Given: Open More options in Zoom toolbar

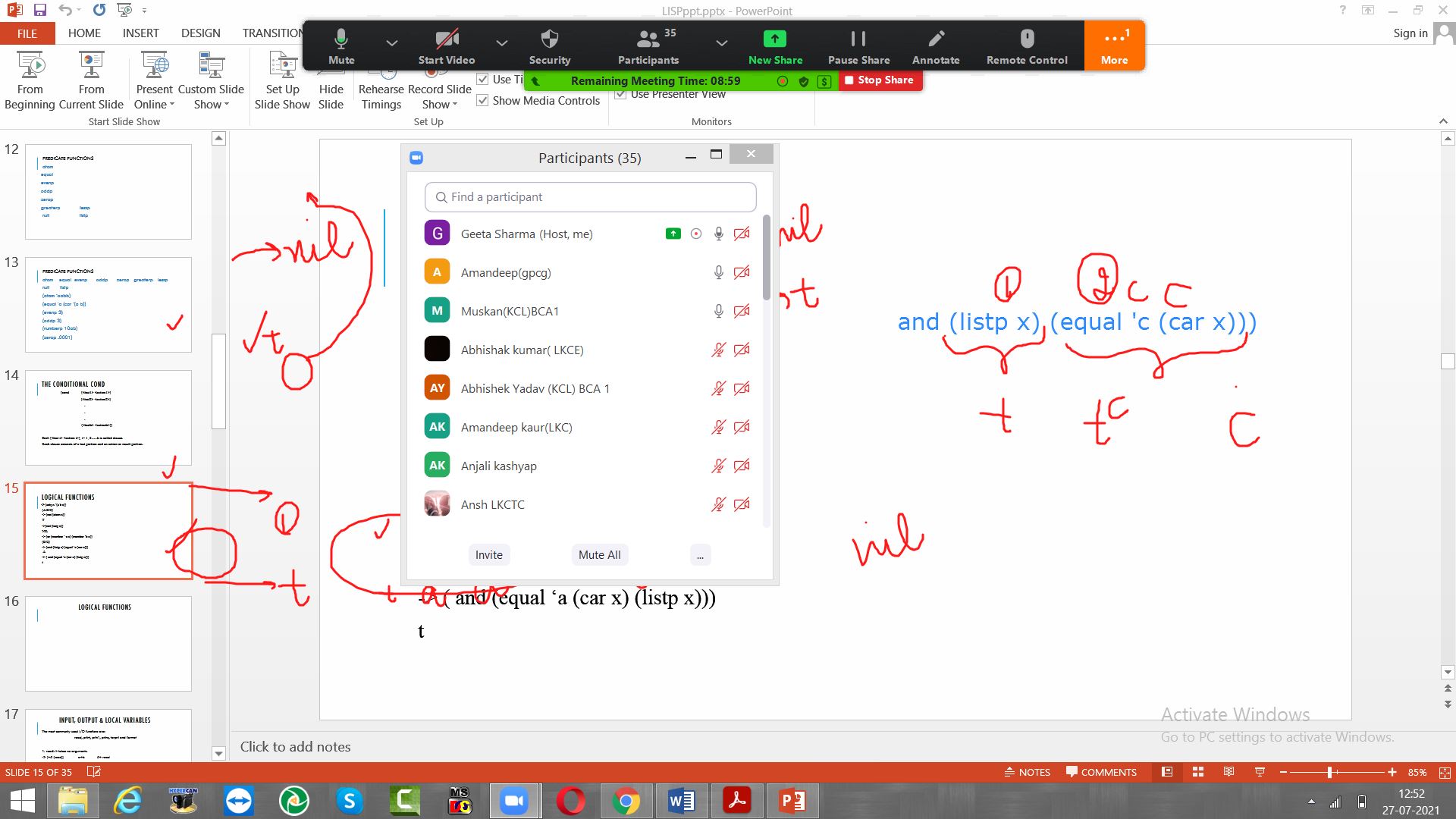Looking at the screenshot, I should pyautogui.click(x=1114, y=46).
